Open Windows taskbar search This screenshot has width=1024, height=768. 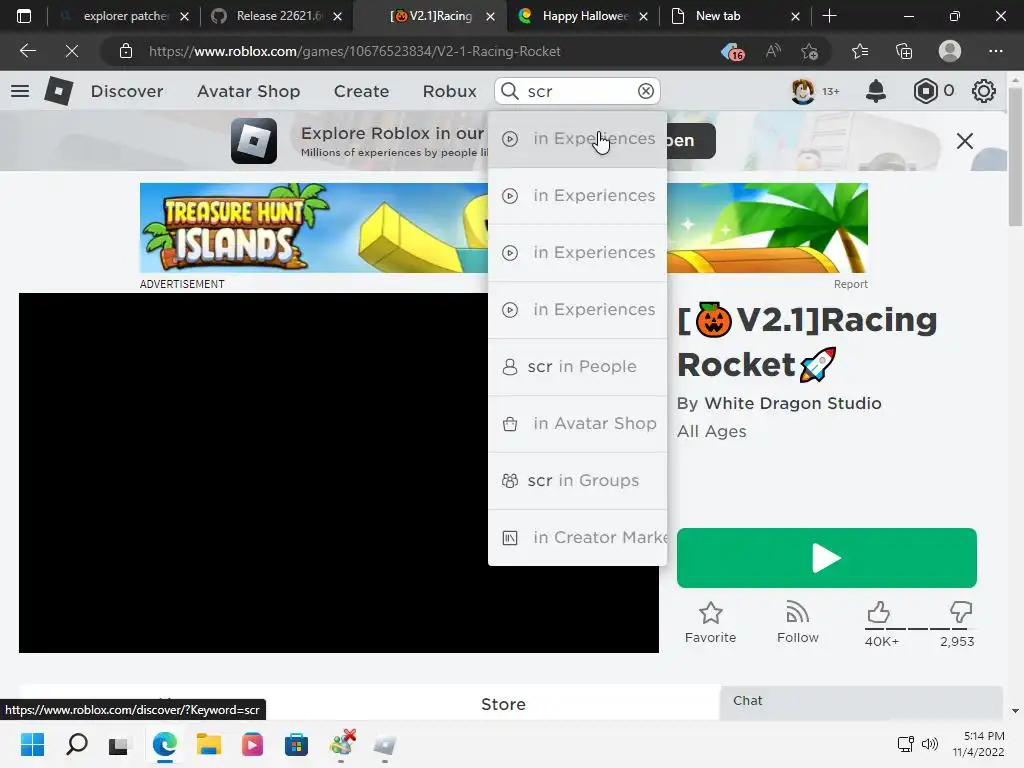coord(76,744)
